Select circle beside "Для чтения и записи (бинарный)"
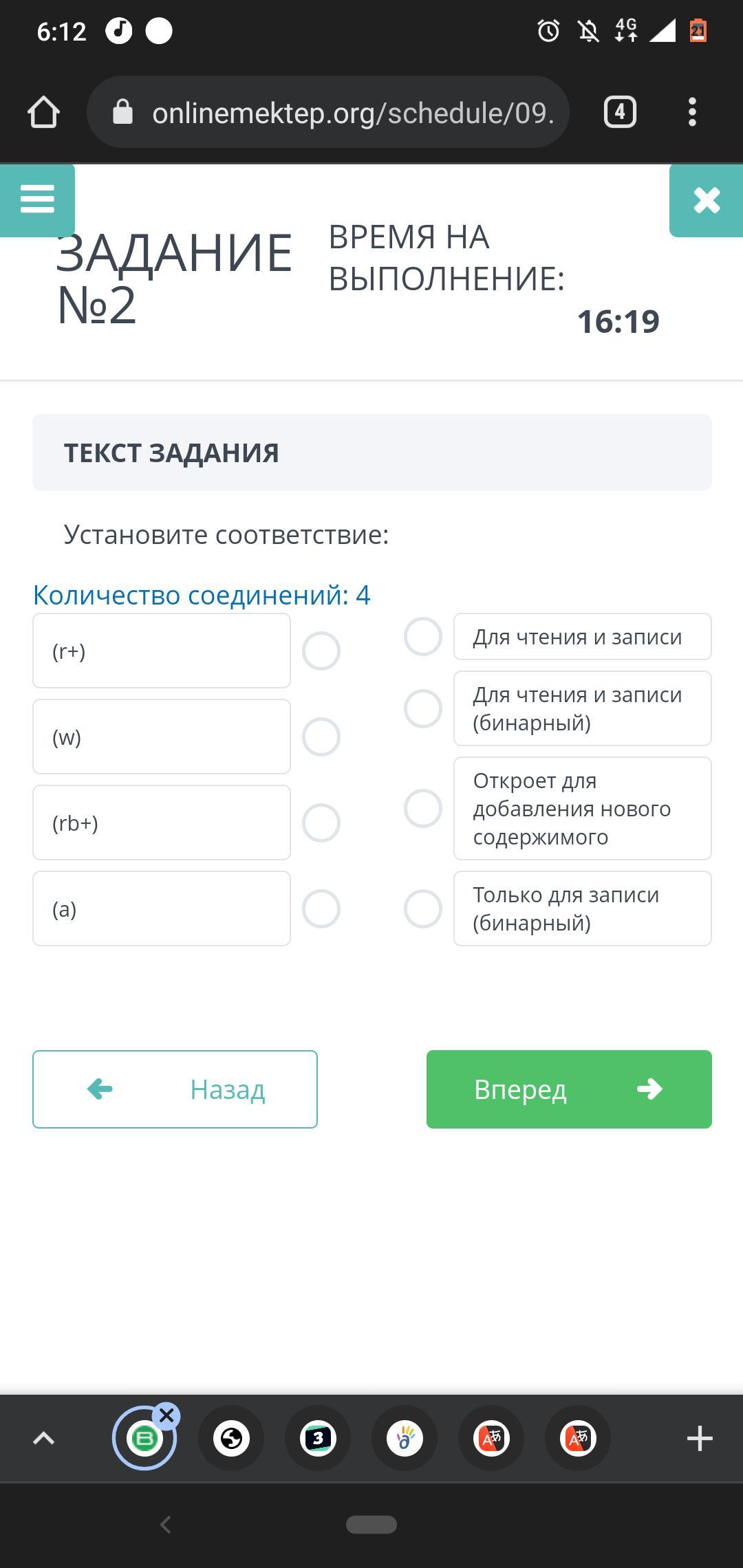 pos(423,708)
